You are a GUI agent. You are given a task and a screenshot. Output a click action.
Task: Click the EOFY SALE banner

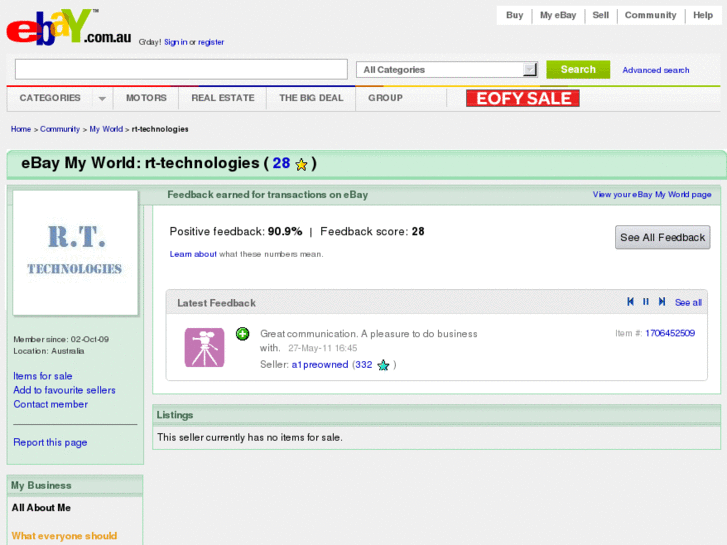click(x=523, y=98)
